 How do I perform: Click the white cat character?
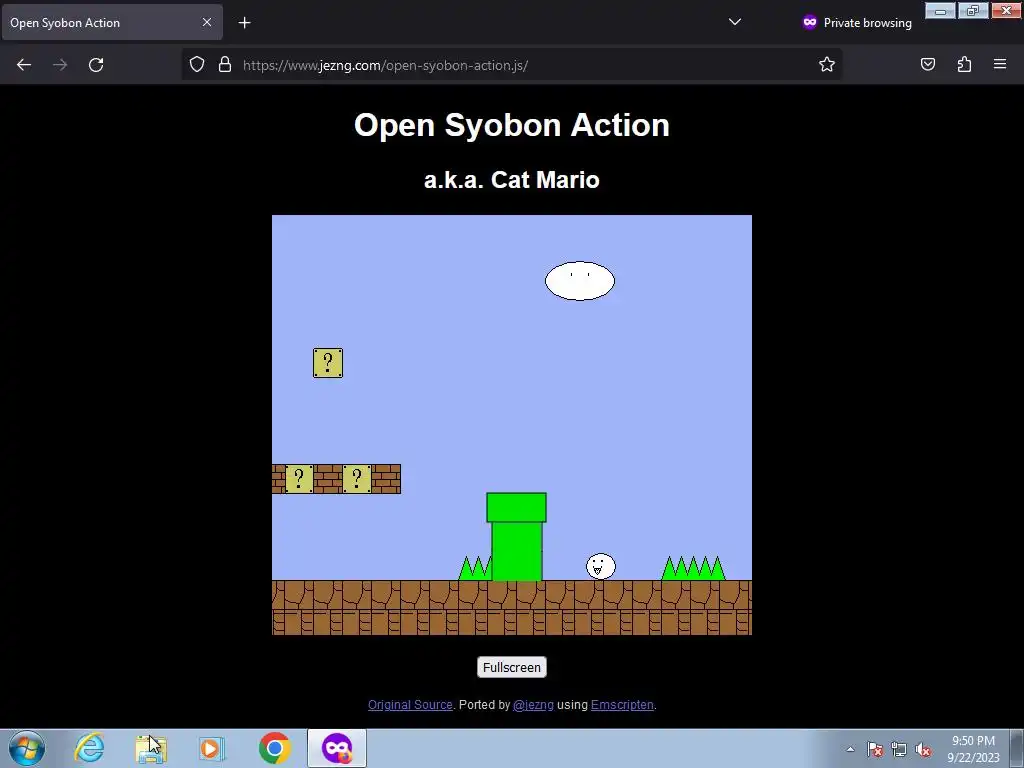pos(600,566)
